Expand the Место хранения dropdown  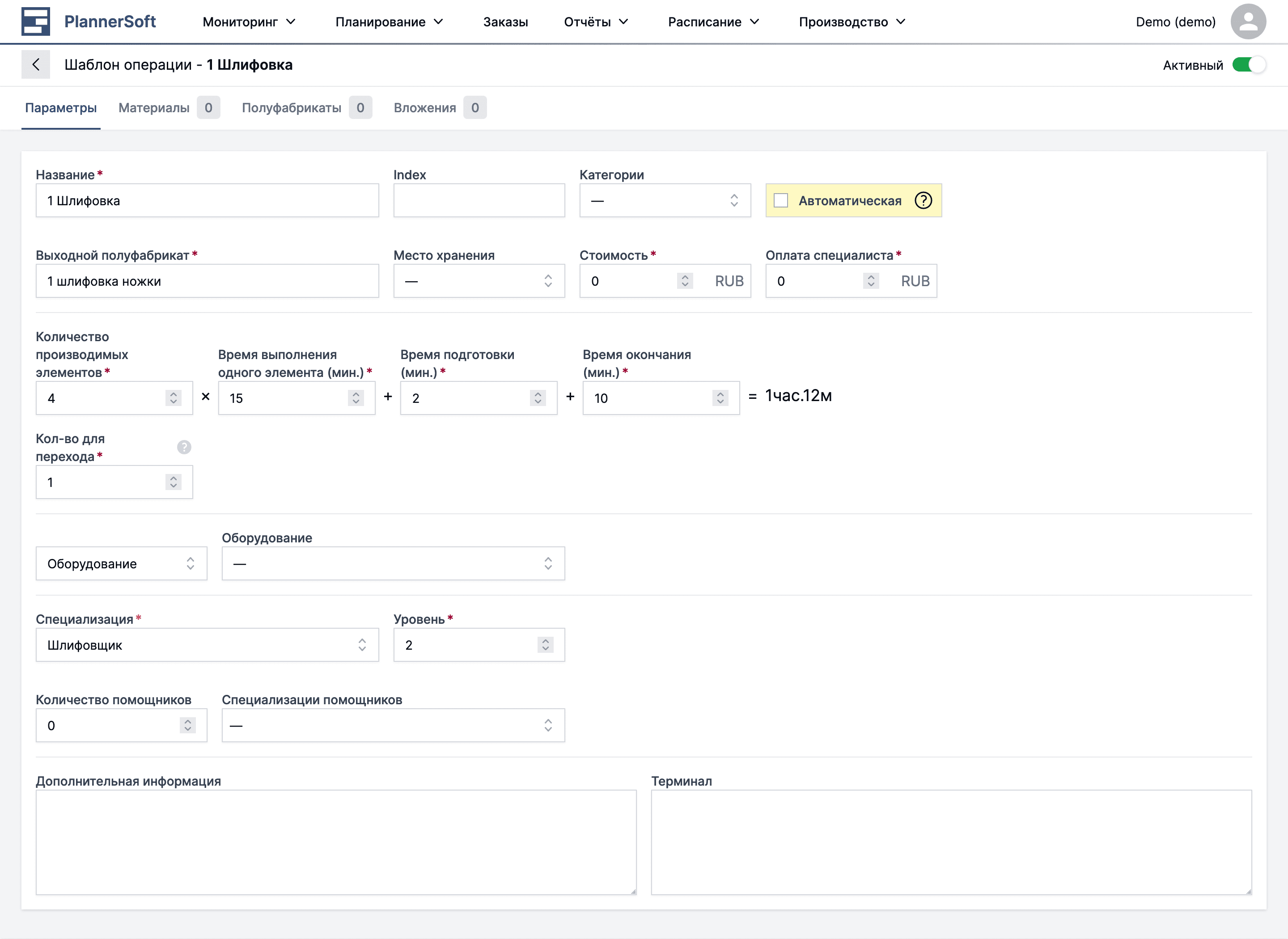click(x=479, y=281)
